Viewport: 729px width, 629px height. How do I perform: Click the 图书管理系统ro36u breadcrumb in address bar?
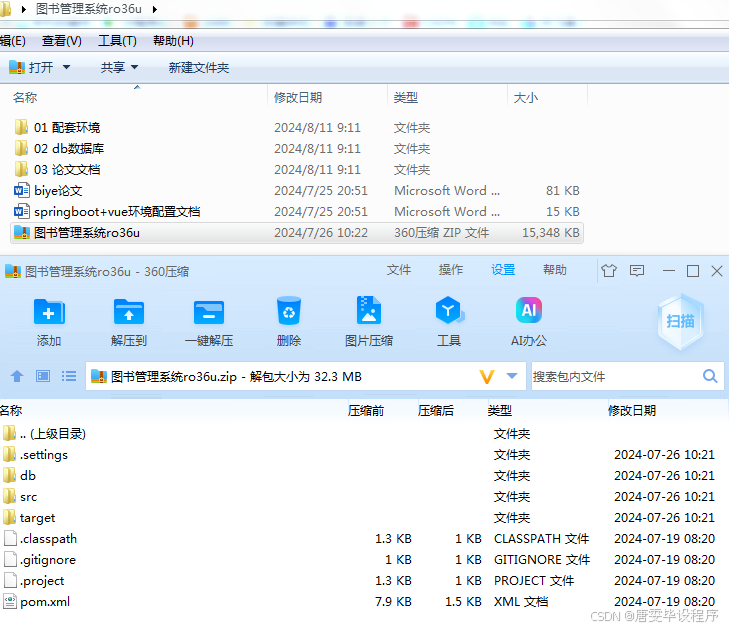pyautogui.click(x=89, y=9)
